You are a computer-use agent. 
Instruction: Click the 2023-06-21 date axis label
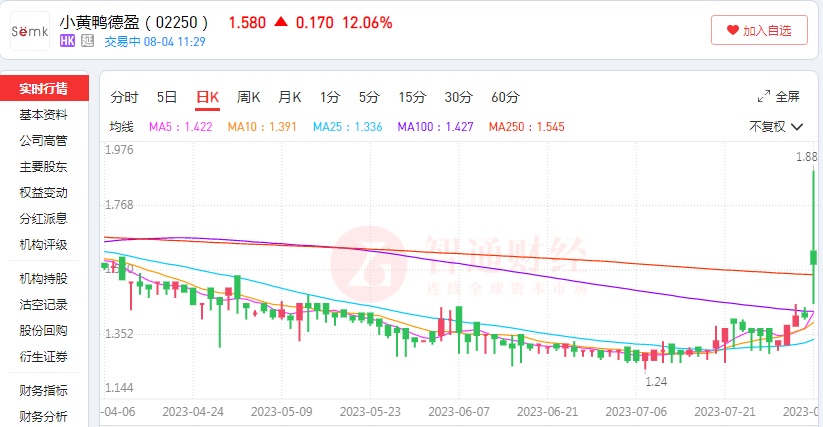547,412
